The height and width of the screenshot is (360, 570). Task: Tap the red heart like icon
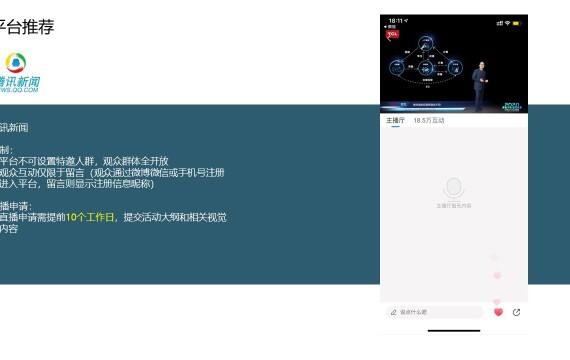tap(498, 312)
